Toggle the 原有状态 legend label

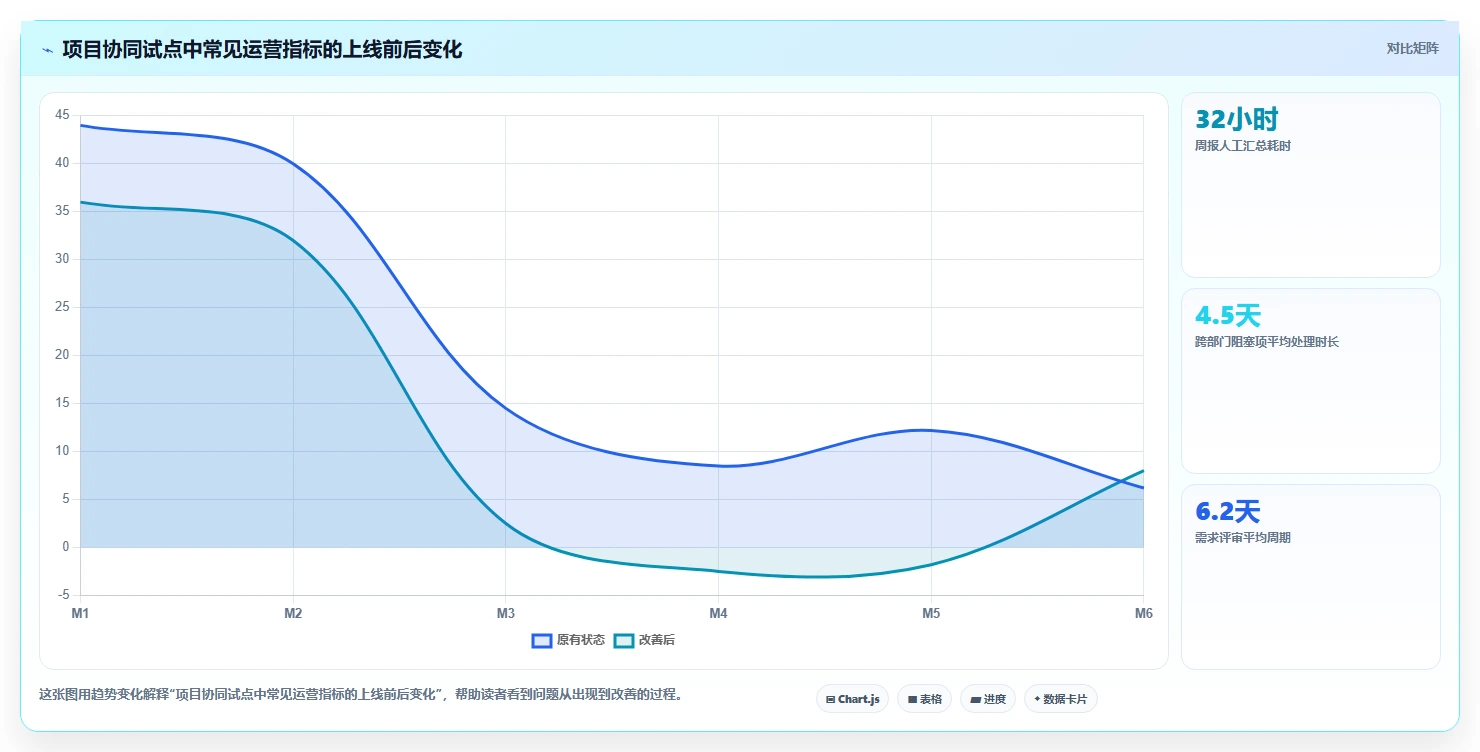[581, 640]
